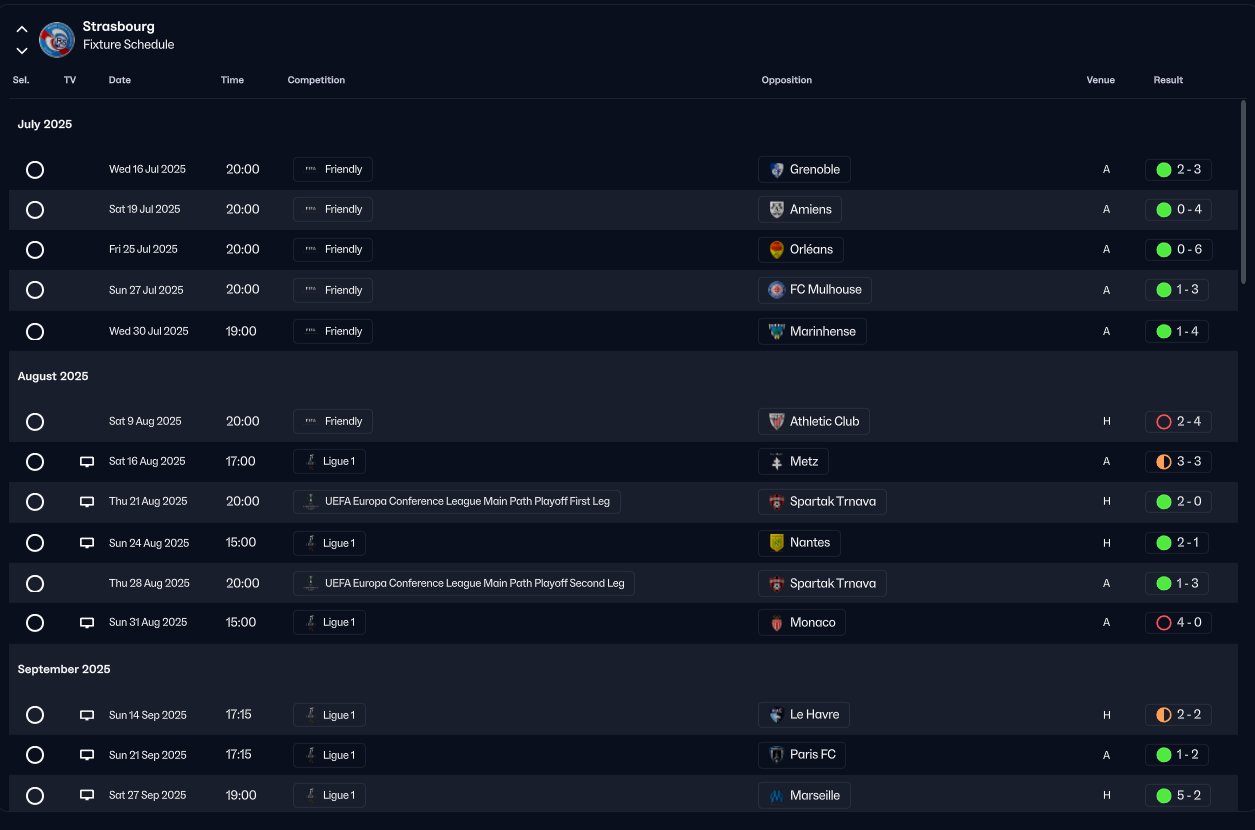Sort by the Competition column header
This screenshot has width=1255, height=830.
[x=316, y=80]
